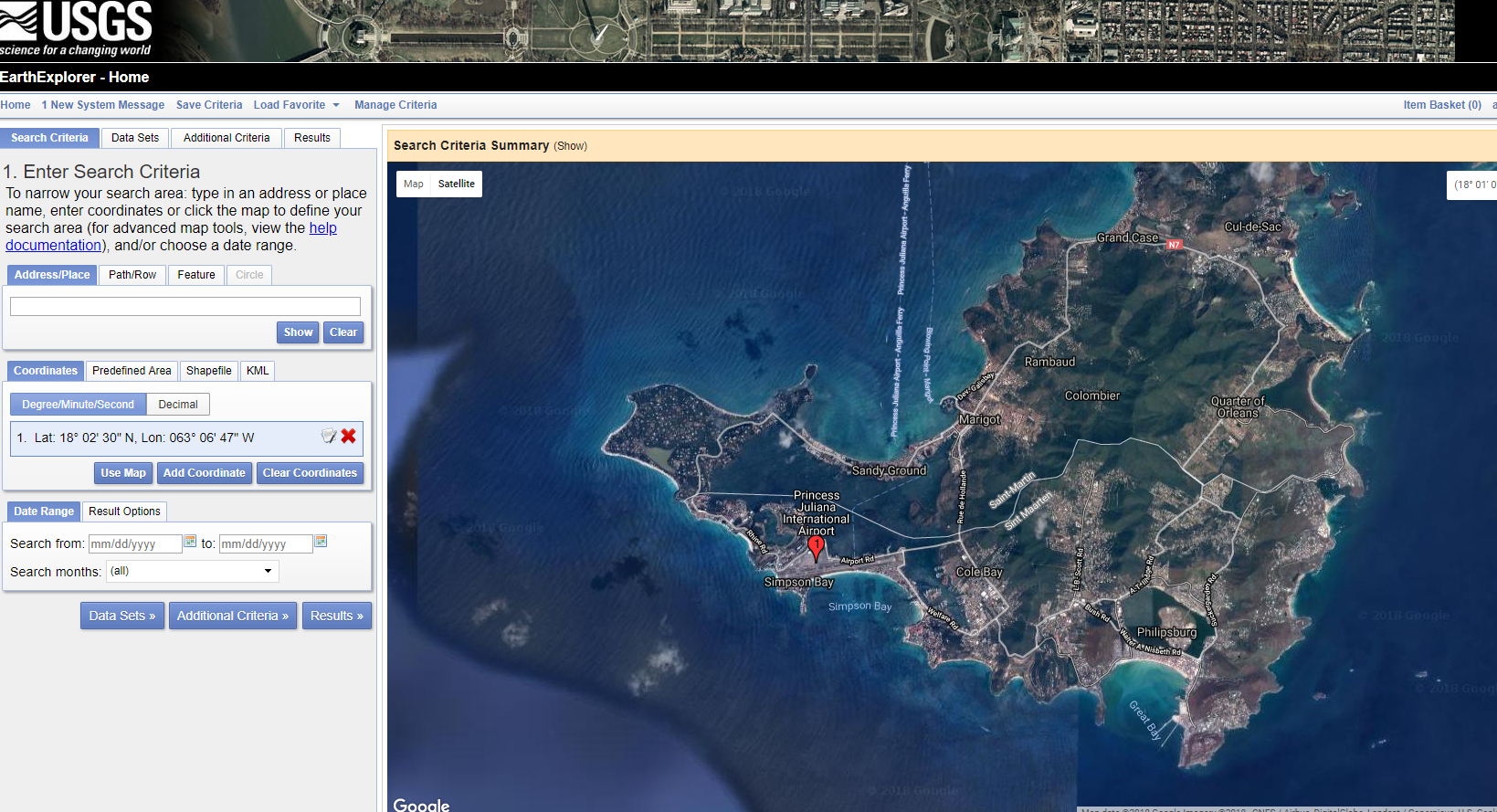The height and width of the screenshot is (812, 1497).
Task: Open the help documentation link
Action: click(x=322, y=228)
